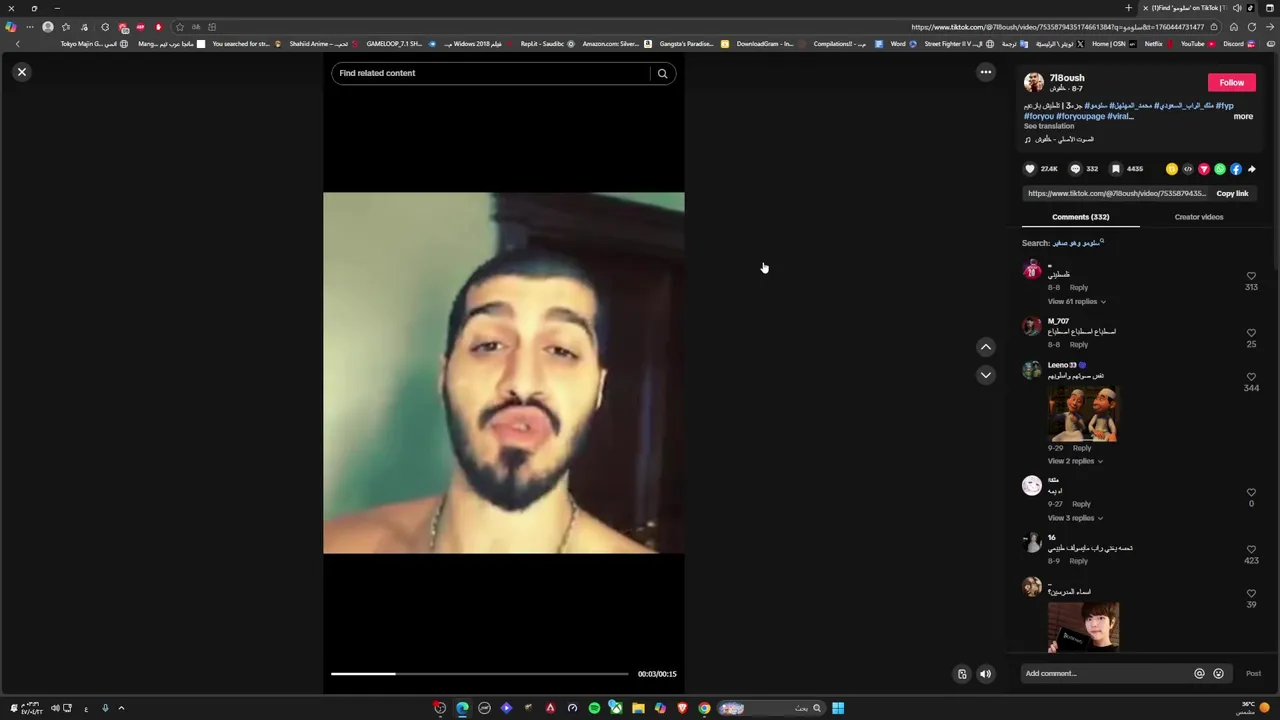The width and height of the screenshot is (1280, 720).
Task: Open comments via speech bubble icon
Action: [x=1075, y=169]
